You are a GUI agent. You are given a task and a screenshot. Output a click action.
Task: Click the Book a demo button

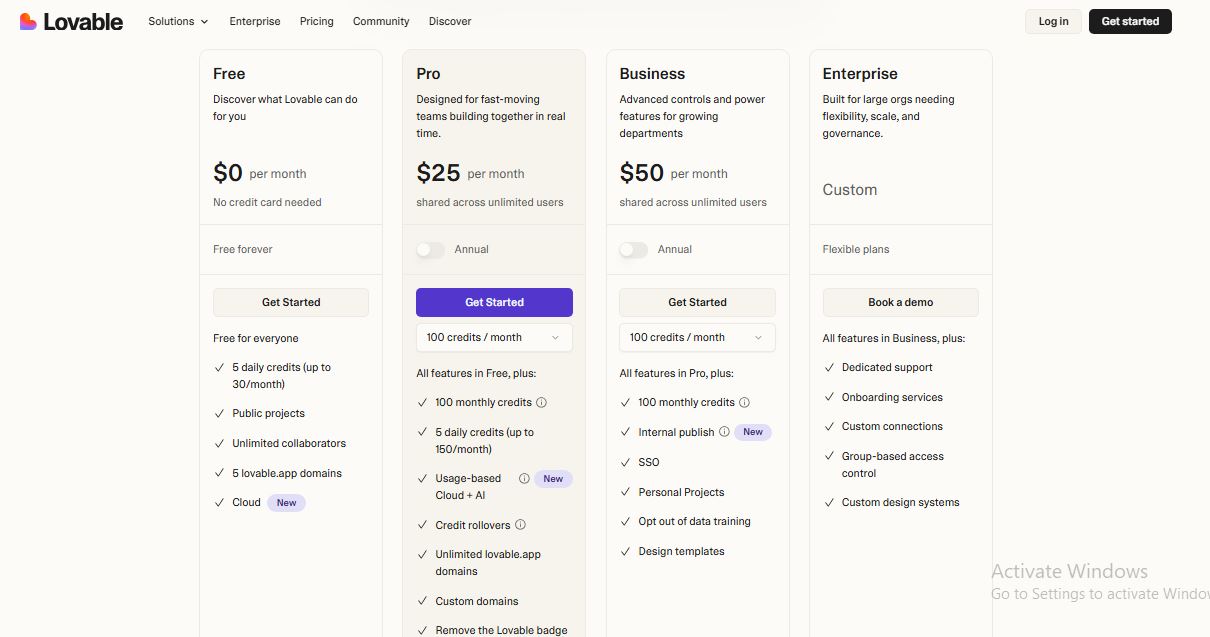(900, 302)
